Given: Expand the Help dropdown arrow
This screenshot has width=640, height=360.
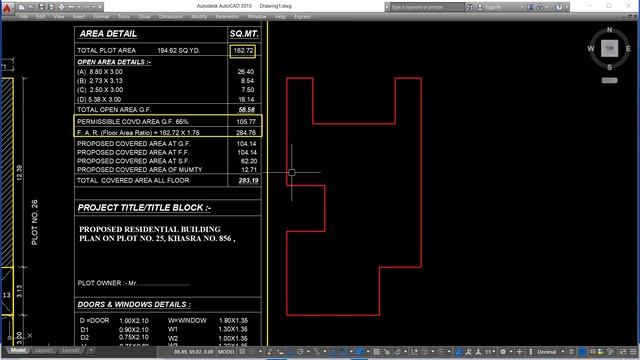Looking at the screenshot, I should click(x=566, y=7).
